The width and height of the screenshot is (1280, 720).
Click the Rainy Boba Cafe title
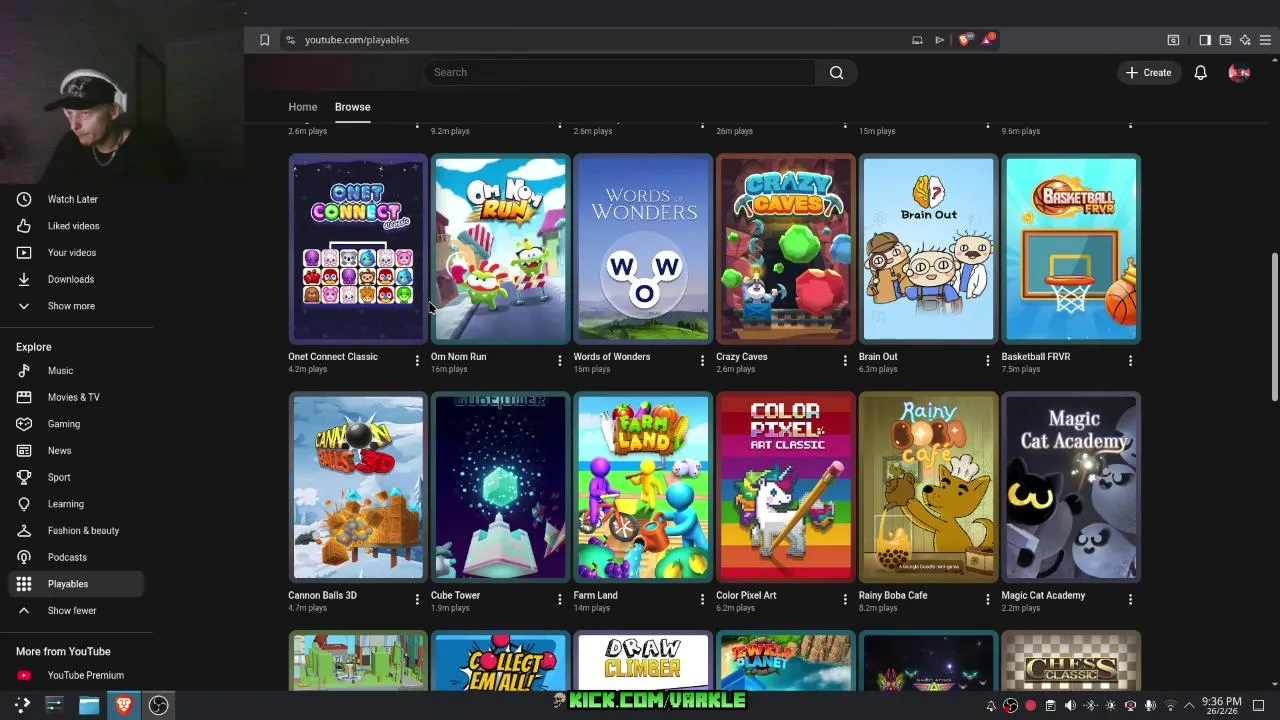(893, 595)
